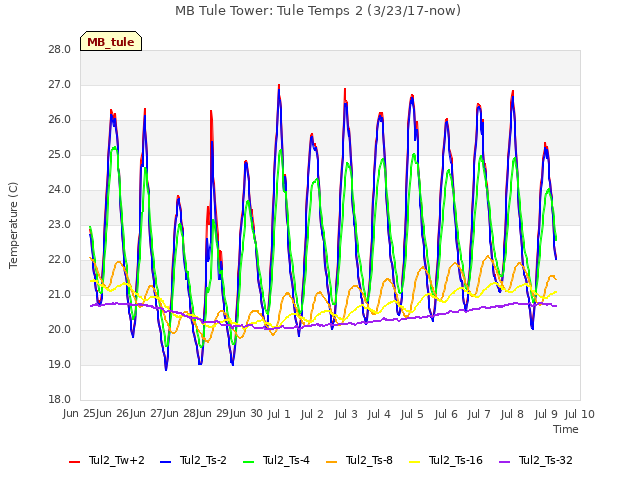Select the Tul2_Ts-8 legend label
The height and width of the screenshot is (480, 640).
[369, 460]
